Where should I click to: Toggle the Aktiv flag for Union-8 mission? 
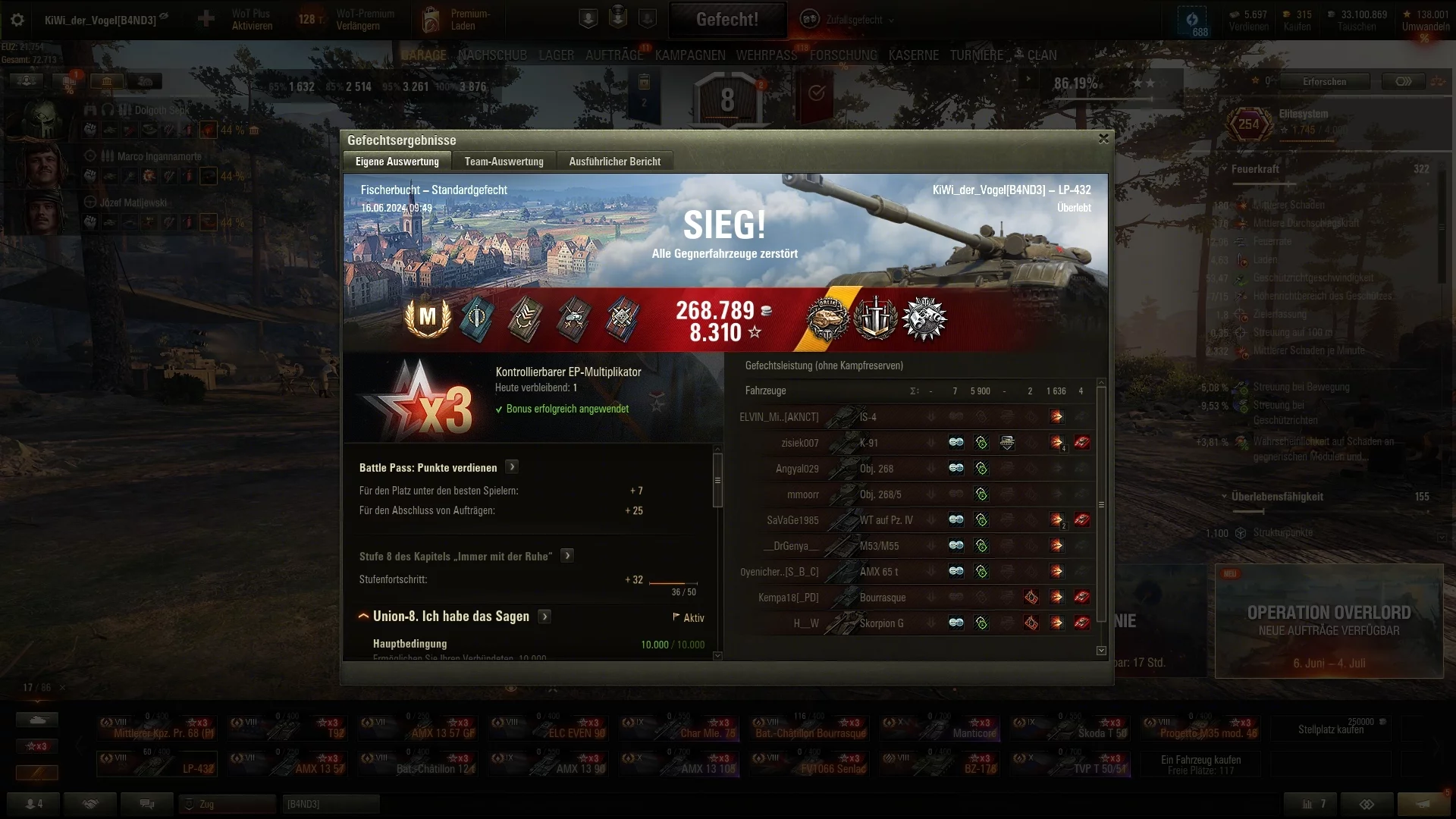coord(689,618)
